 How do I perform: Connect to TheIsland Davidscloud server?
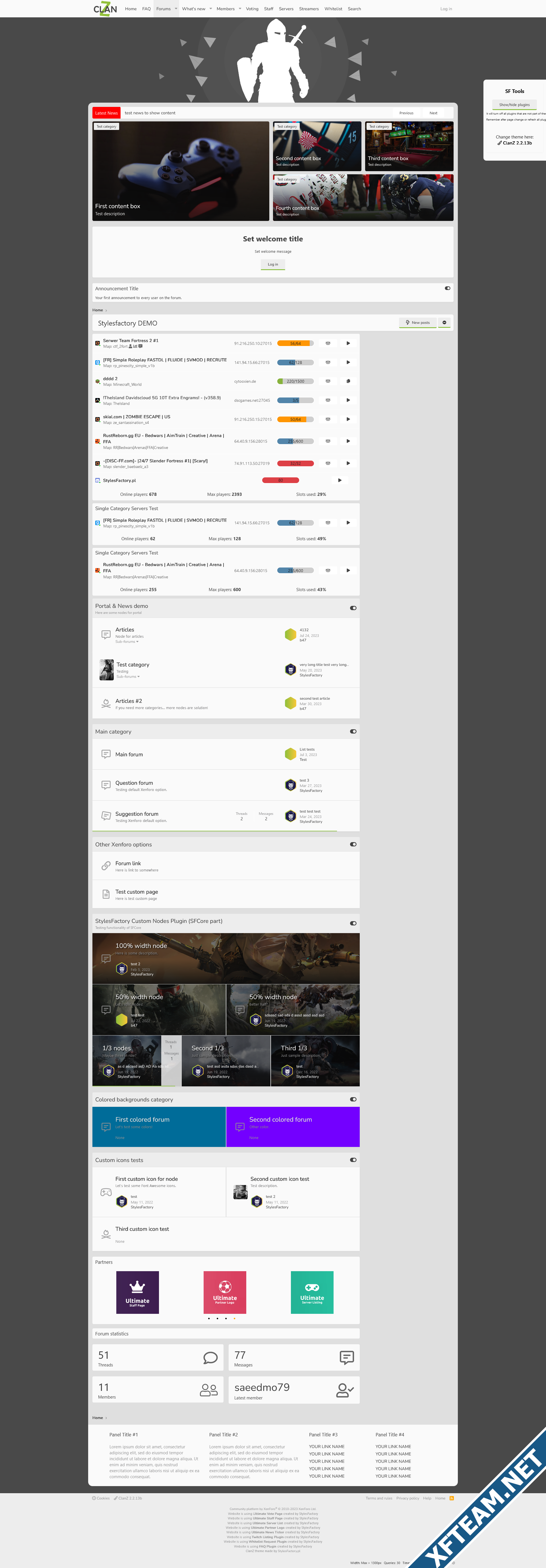pyautogui.click(x=348, y=400)
